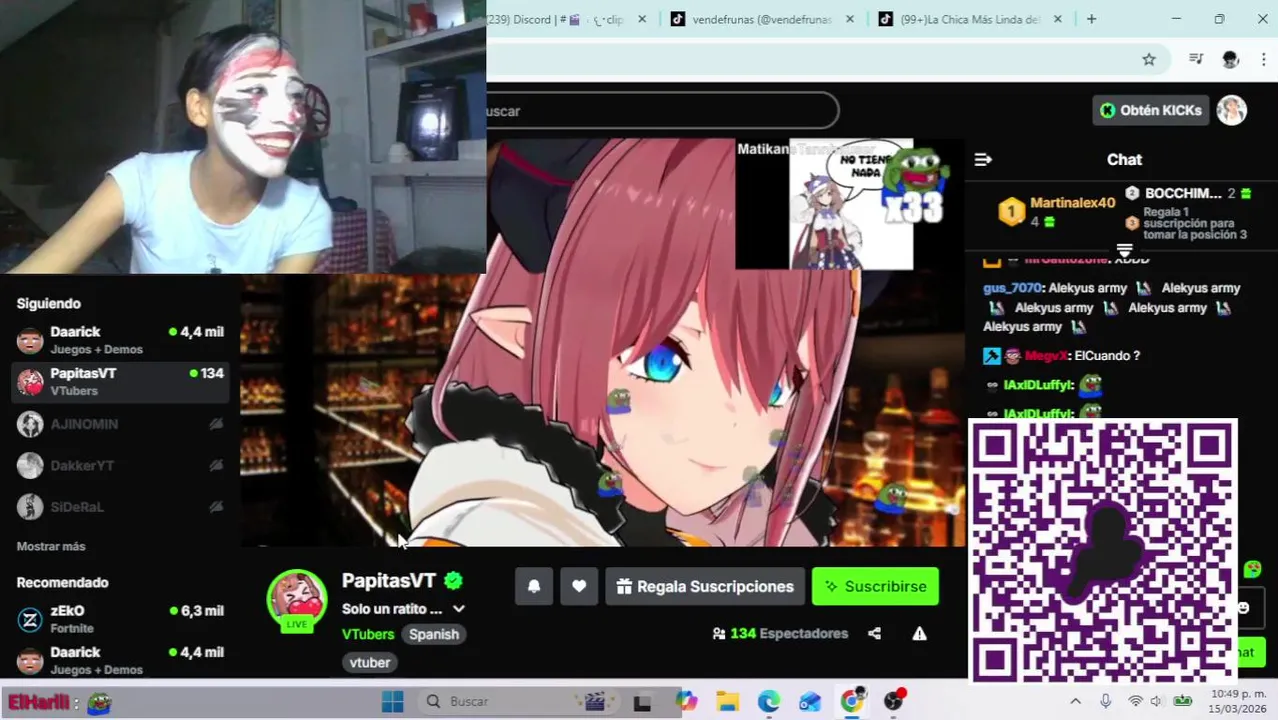Click the vtuber tag chip
The image size is (1278, 720).
(x=370, y=662)
